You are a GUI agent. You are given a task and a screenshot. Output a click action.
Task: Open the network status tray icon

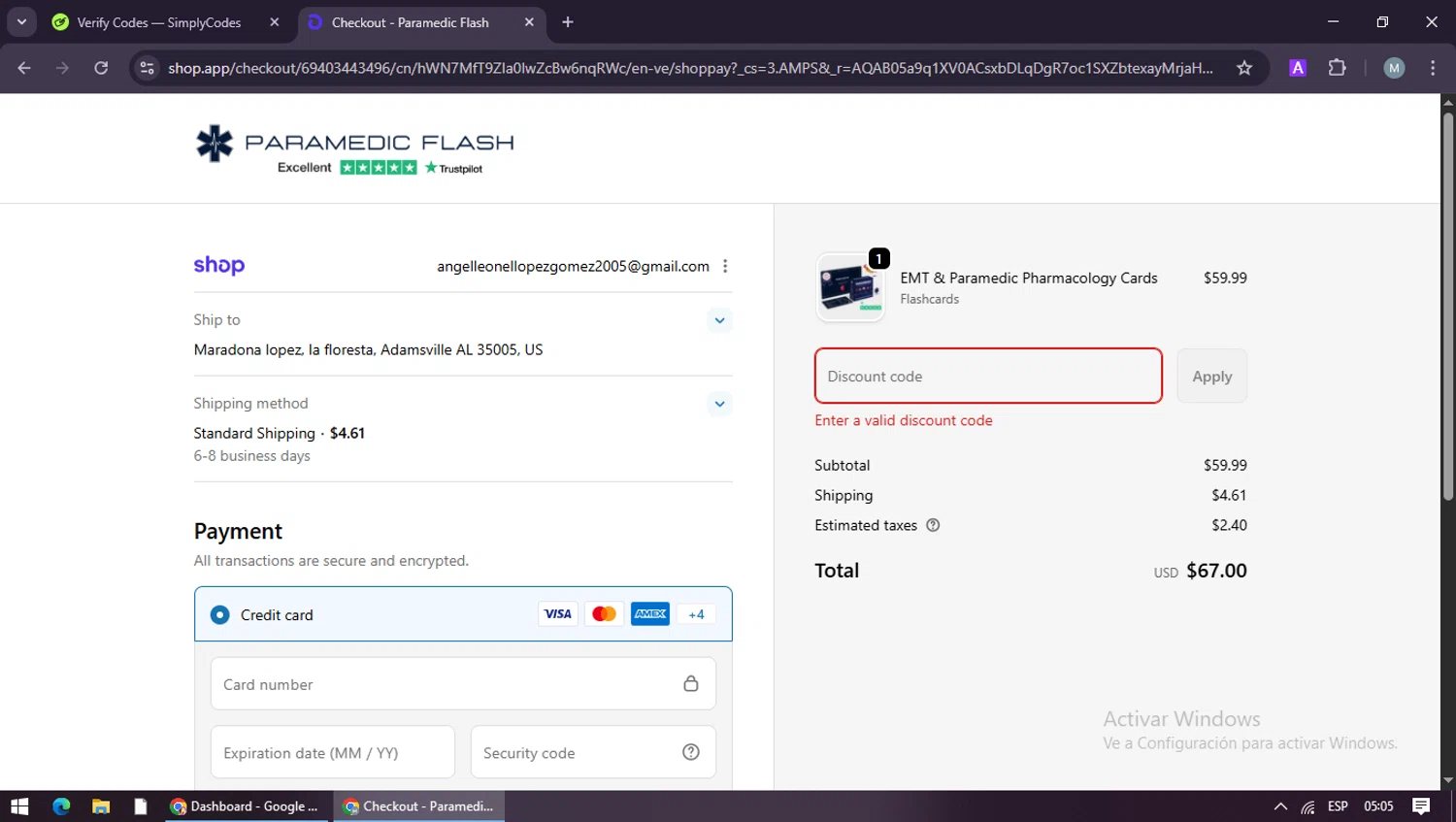coord(1308,806)
